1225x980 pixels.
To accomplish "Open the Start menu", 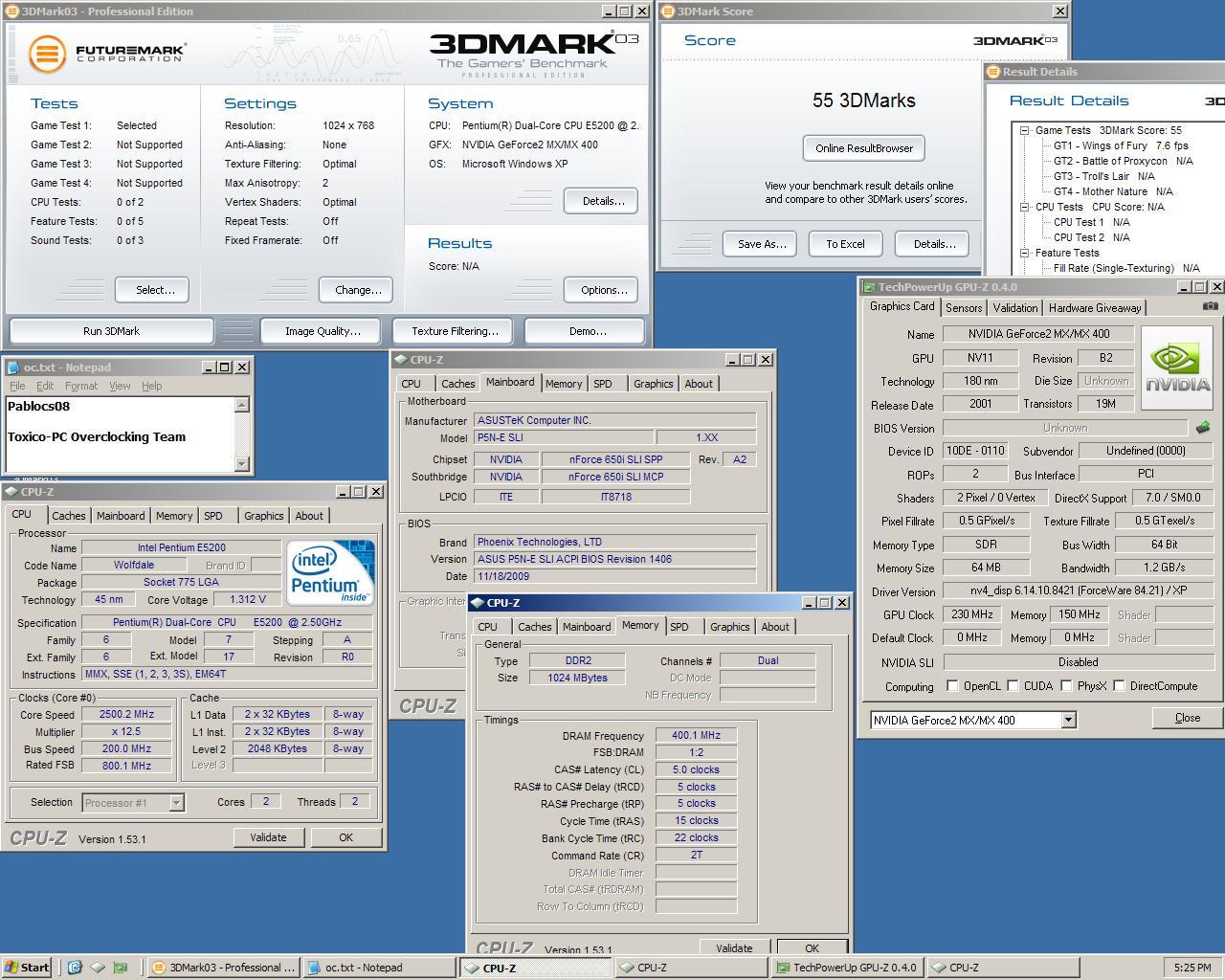I will (x=27, y=968).
